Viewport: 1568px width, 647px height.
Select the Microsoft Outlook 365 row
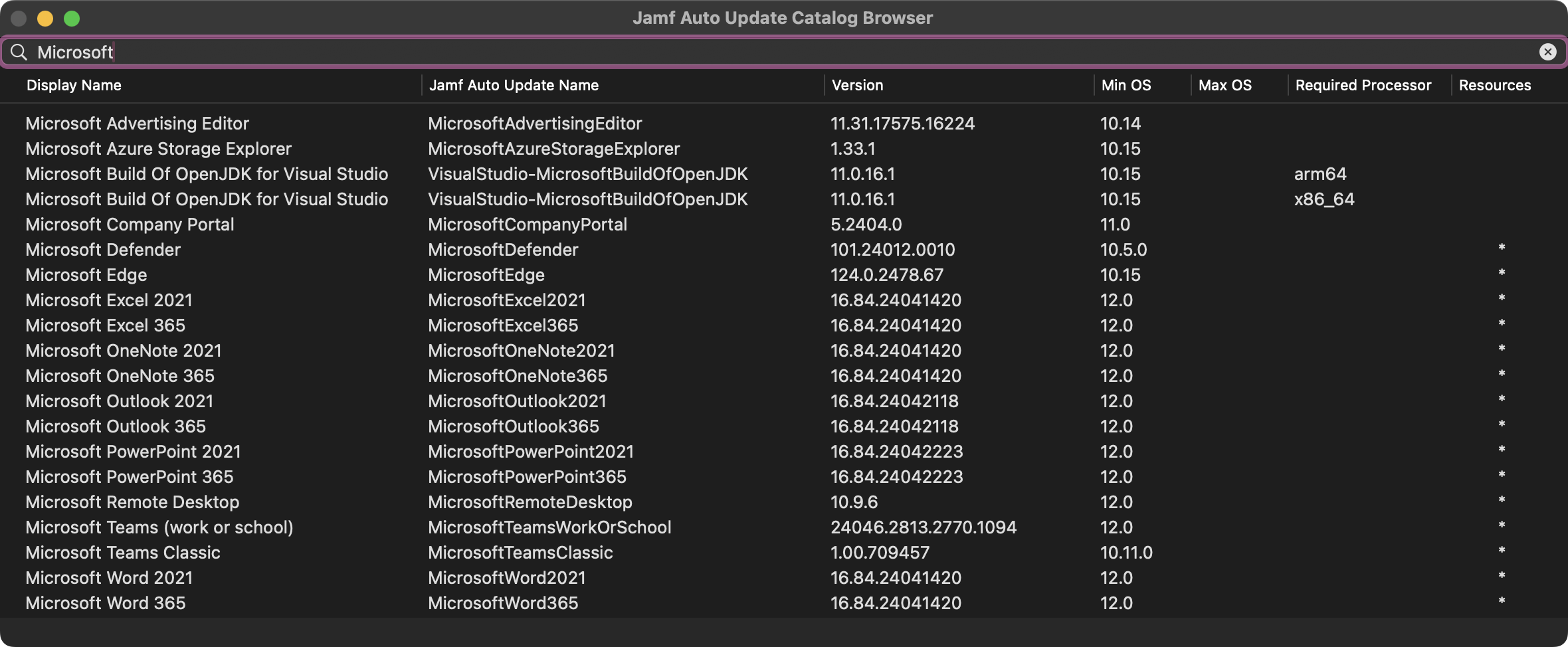784,426
